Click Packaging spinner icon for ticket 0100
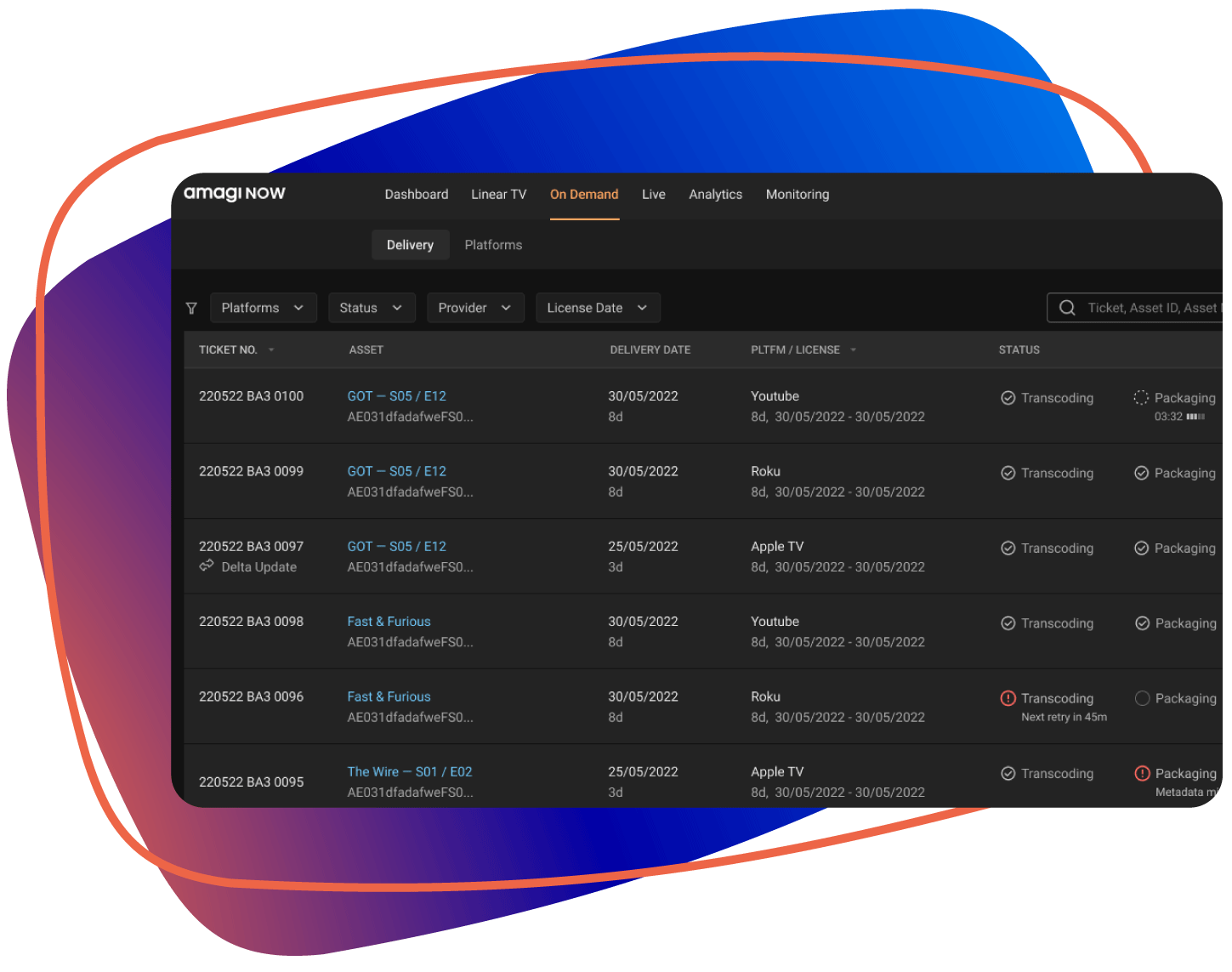This screenshot has width=1232, height=972. 1141,397
